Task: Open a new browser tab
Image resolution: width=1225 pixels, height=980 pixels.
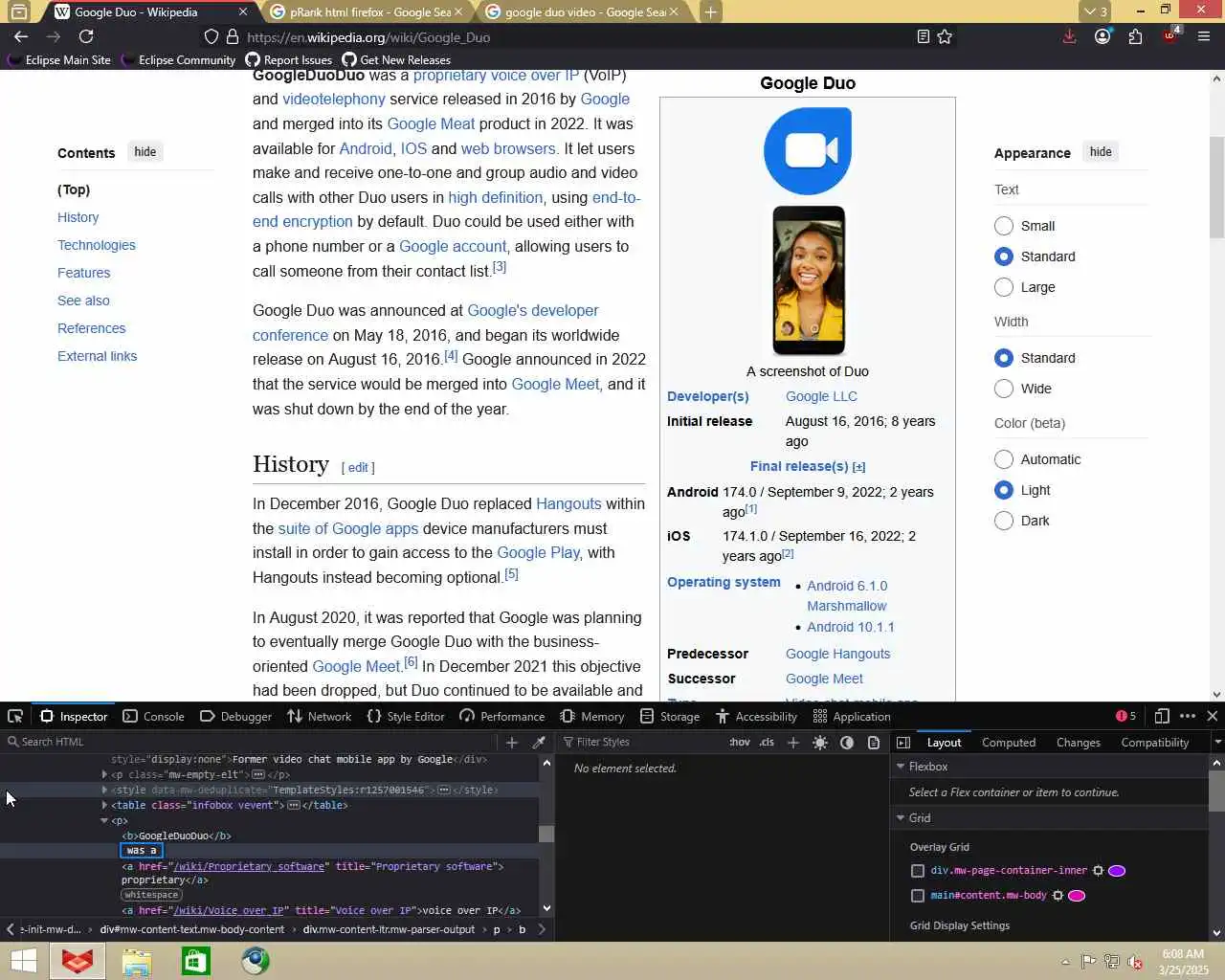Action: pyautogui.click(x=710, y=11)
